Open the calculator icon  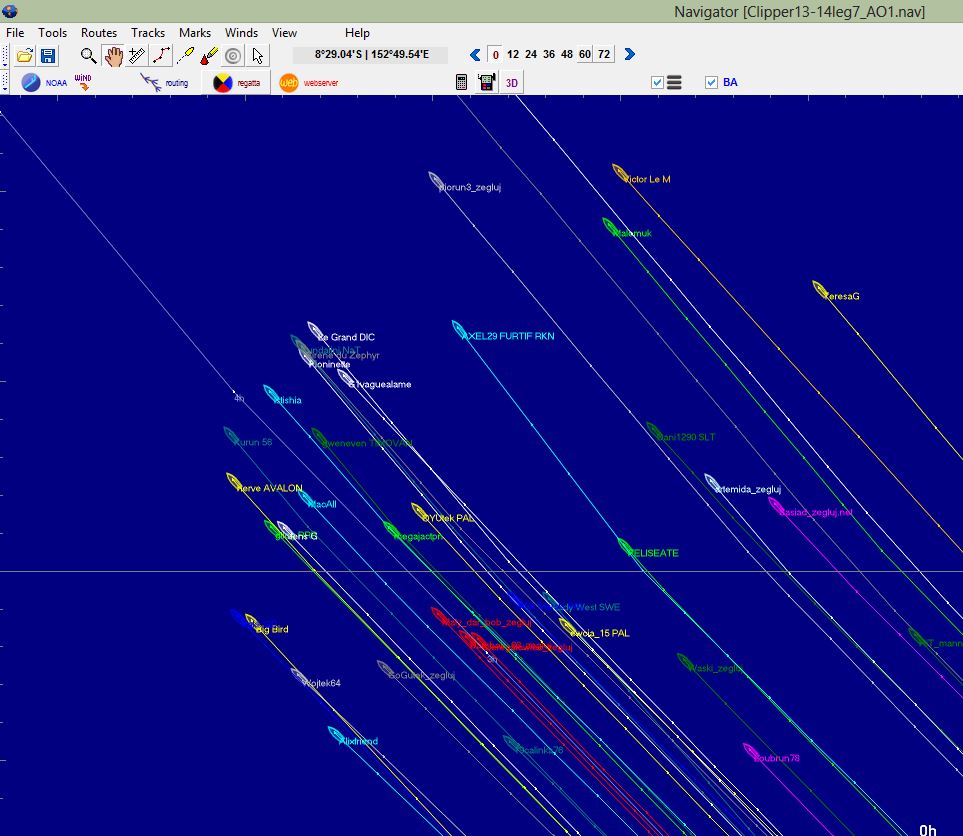[x=462, y=82]
